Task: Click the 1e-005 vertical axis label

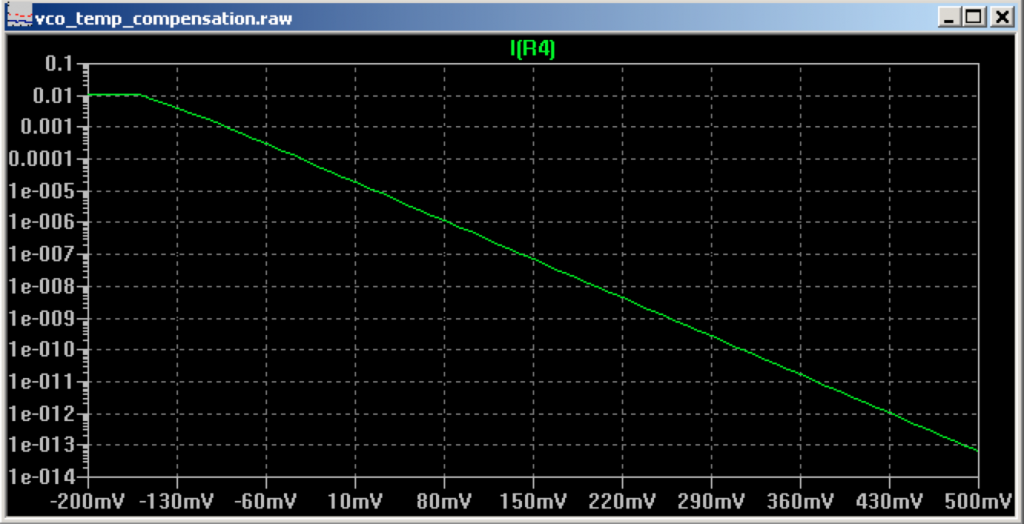Action: [40, 191]
